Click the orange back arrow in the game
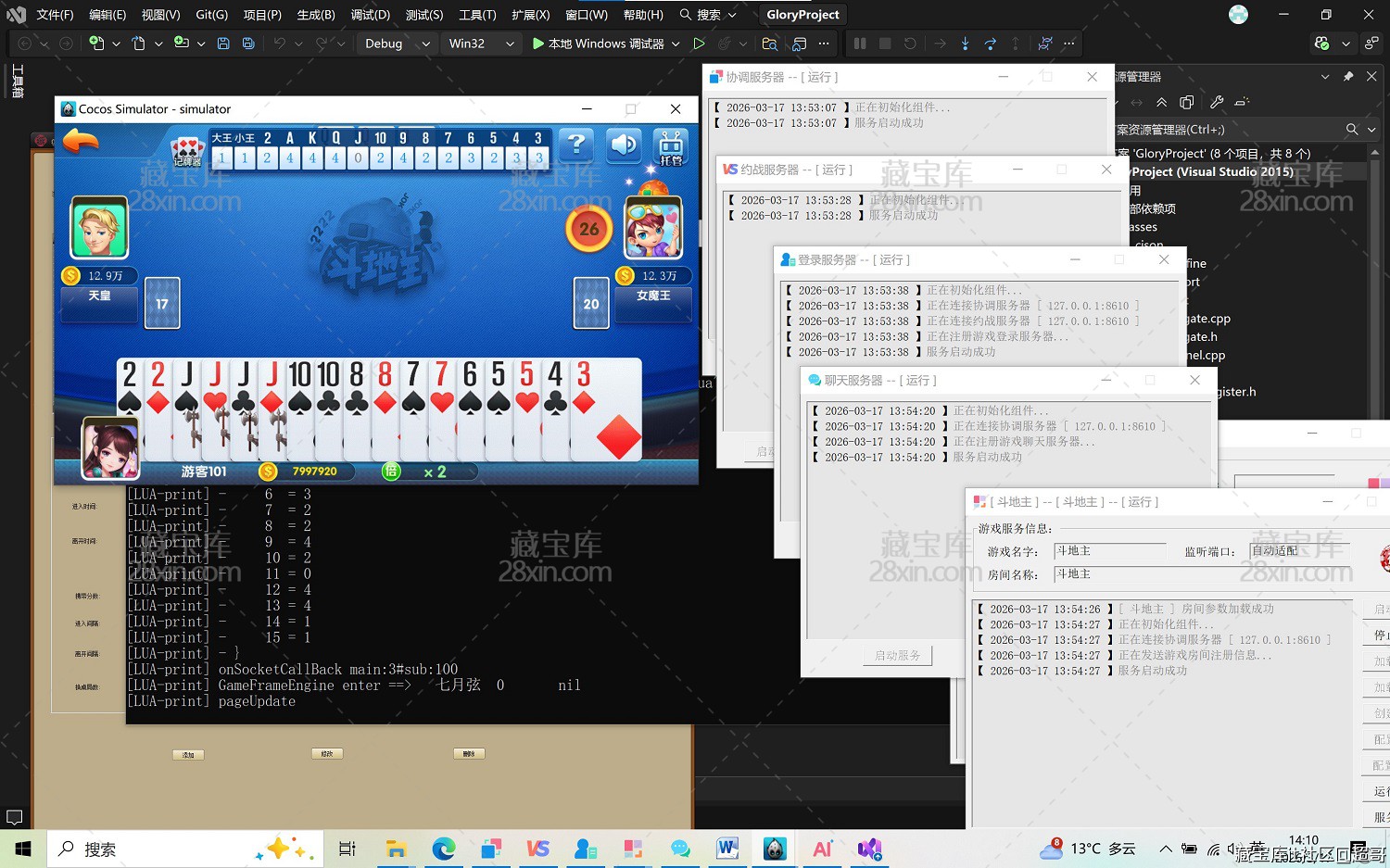This screenshot has width=1390, height=868. point(81,142)
